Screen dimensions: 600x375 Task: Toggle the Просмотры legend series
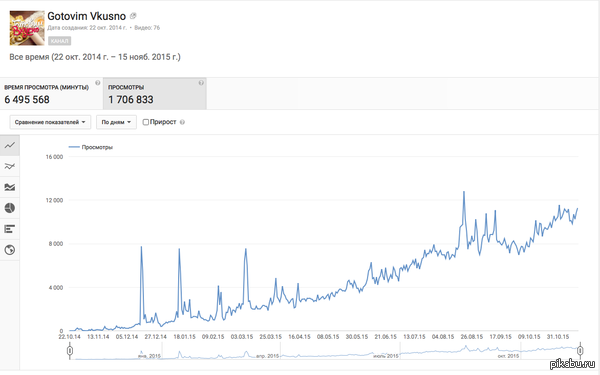coord(91,147)
